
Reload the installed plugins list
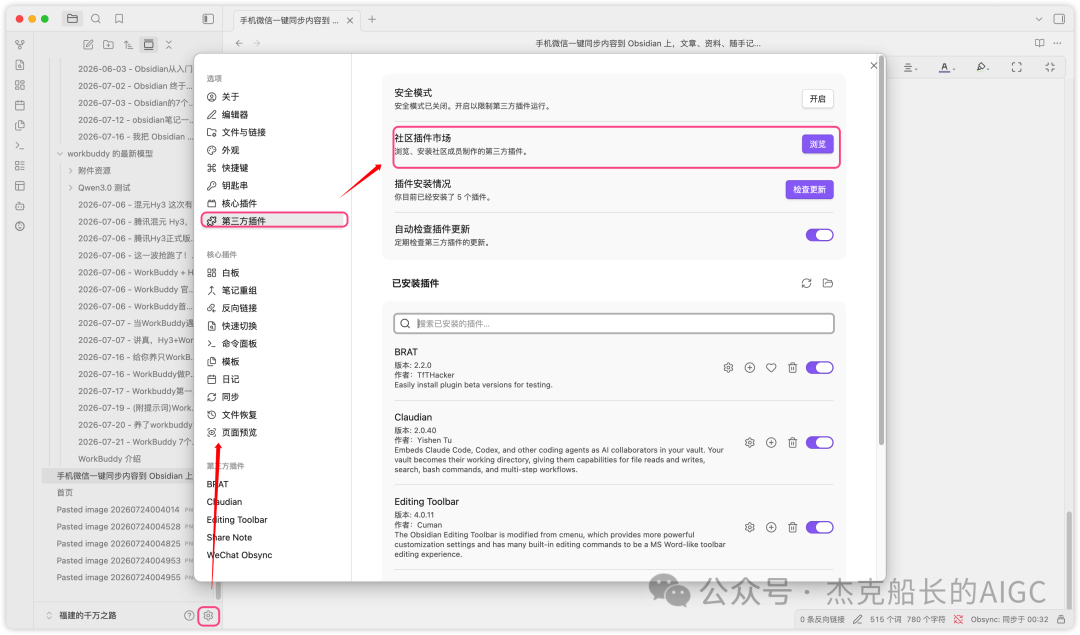(x=806, y=283)
